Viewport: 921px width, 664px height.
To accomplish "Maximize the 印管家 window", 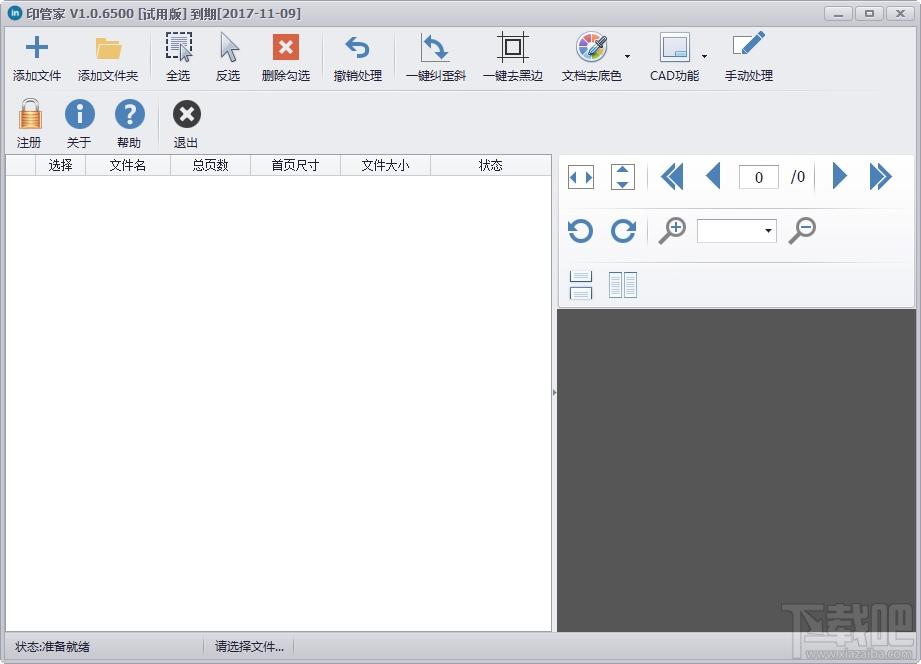I will point(869,13).
